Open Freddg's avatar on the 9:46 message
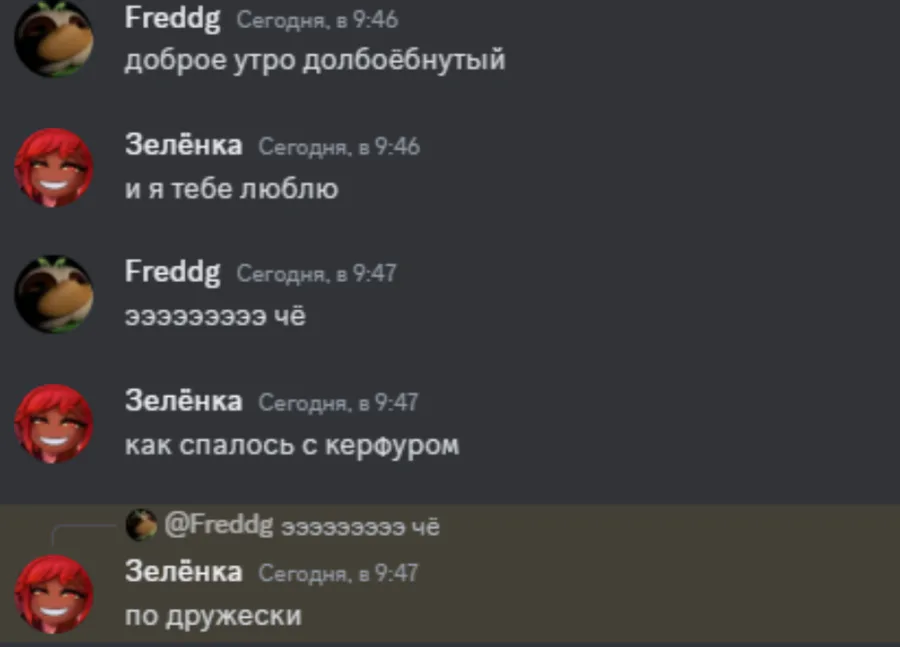The width and height of the screenshot is (900, 647). pos(54,38)
